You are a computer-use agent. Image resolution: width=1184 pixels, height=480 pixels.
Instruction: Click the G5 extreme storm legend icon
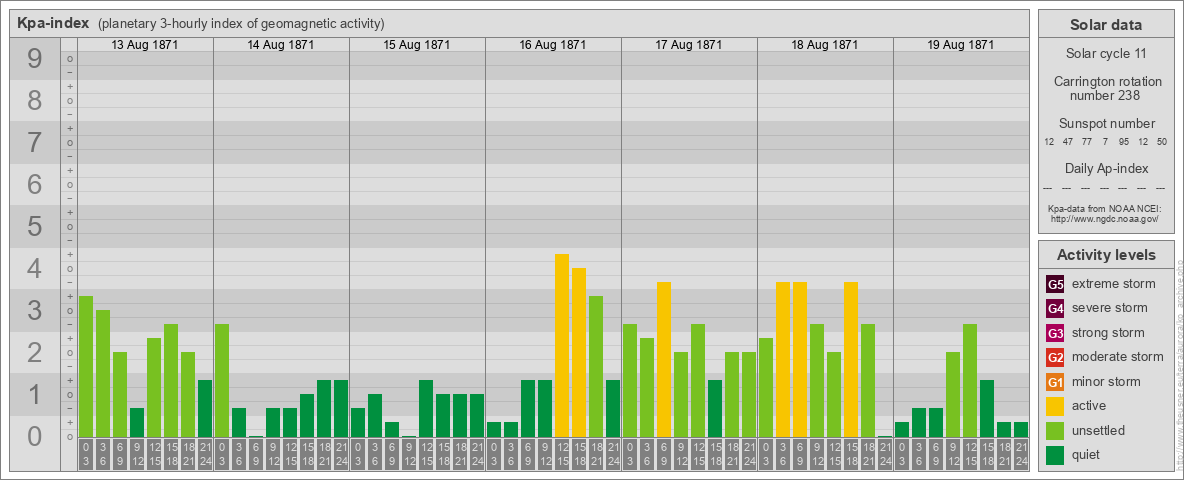[1055, 284]
